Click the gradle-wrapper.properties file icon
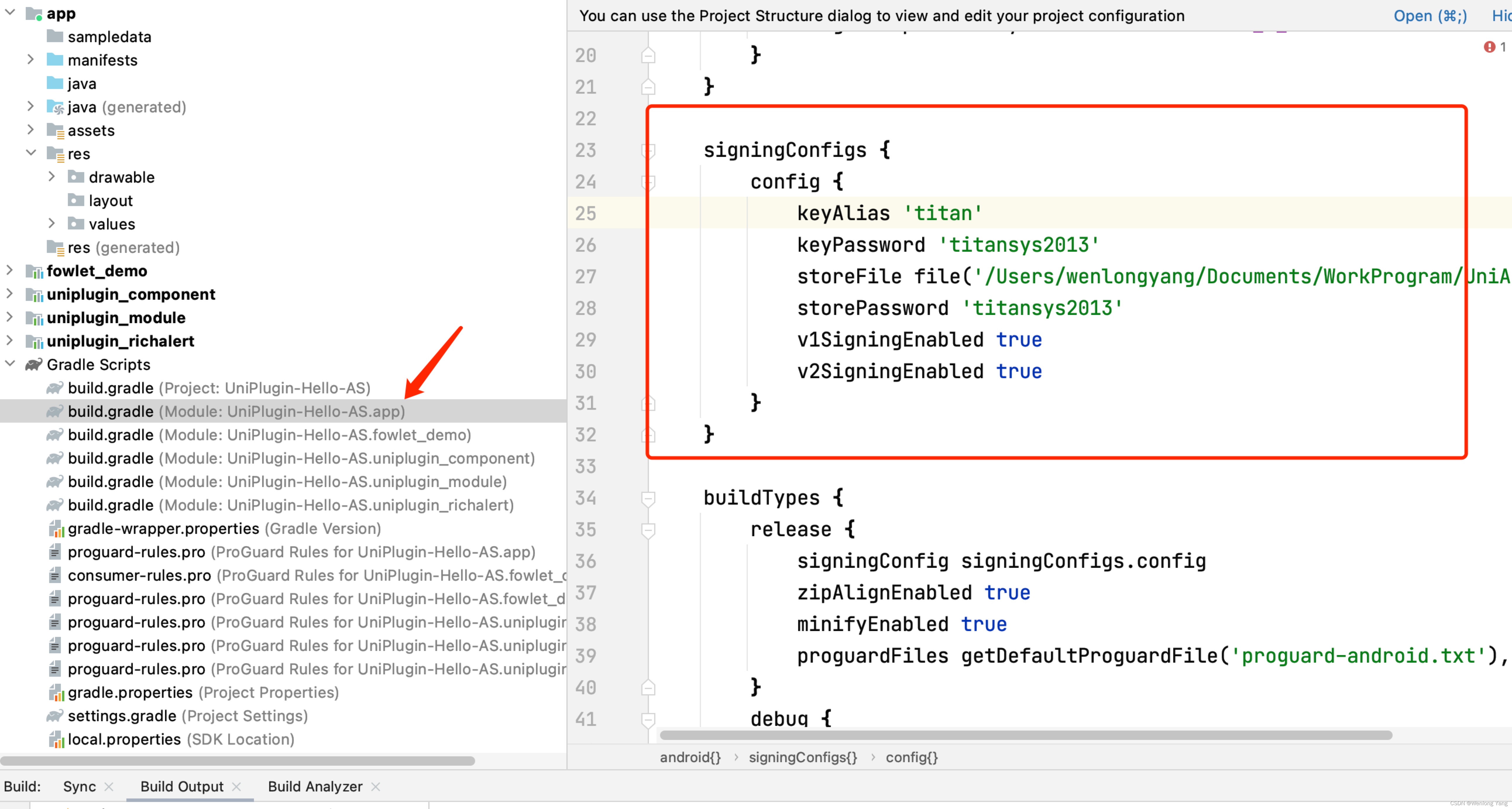1512x809 pixels. pyautogui.click(x=56, y=529)
